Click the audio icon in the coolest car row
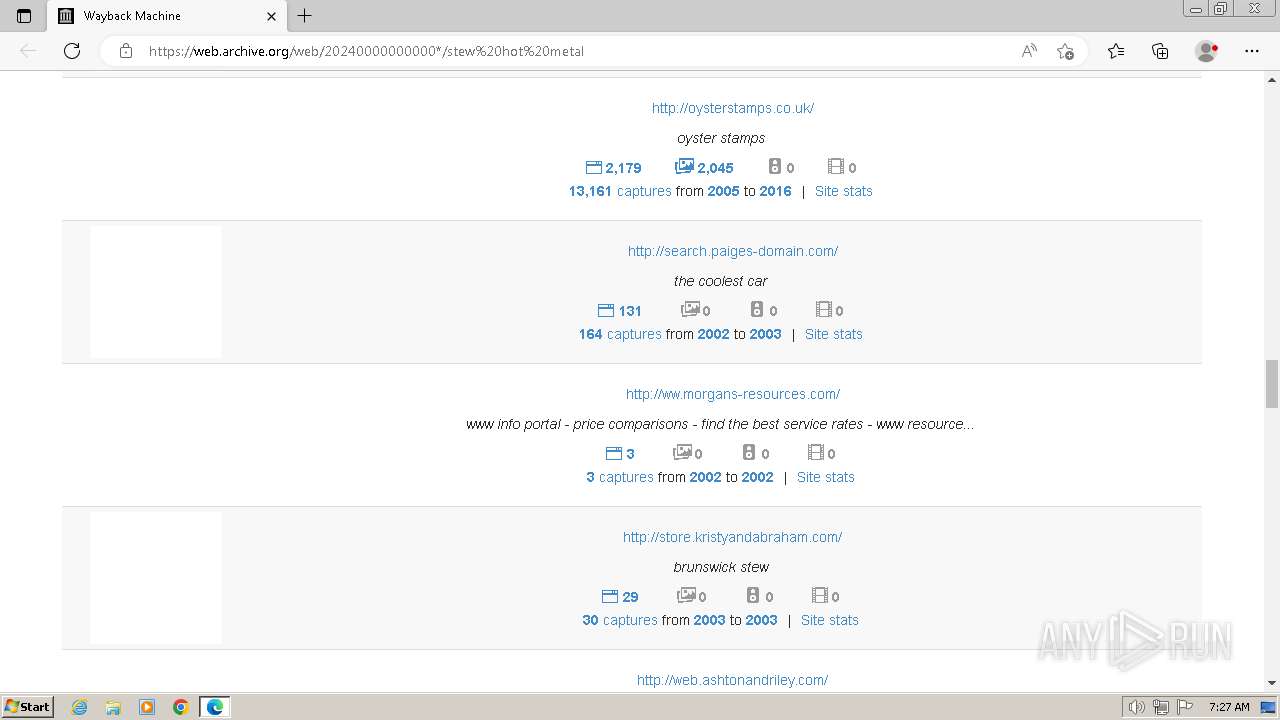This screenshot has width=1280, height=720. [x=757, y=310]
